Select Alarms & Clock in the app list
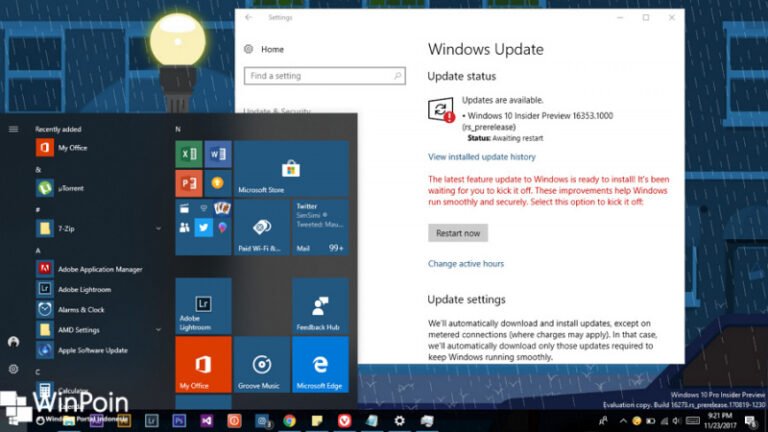Screen dimensions: 768x432 point(81,309)
